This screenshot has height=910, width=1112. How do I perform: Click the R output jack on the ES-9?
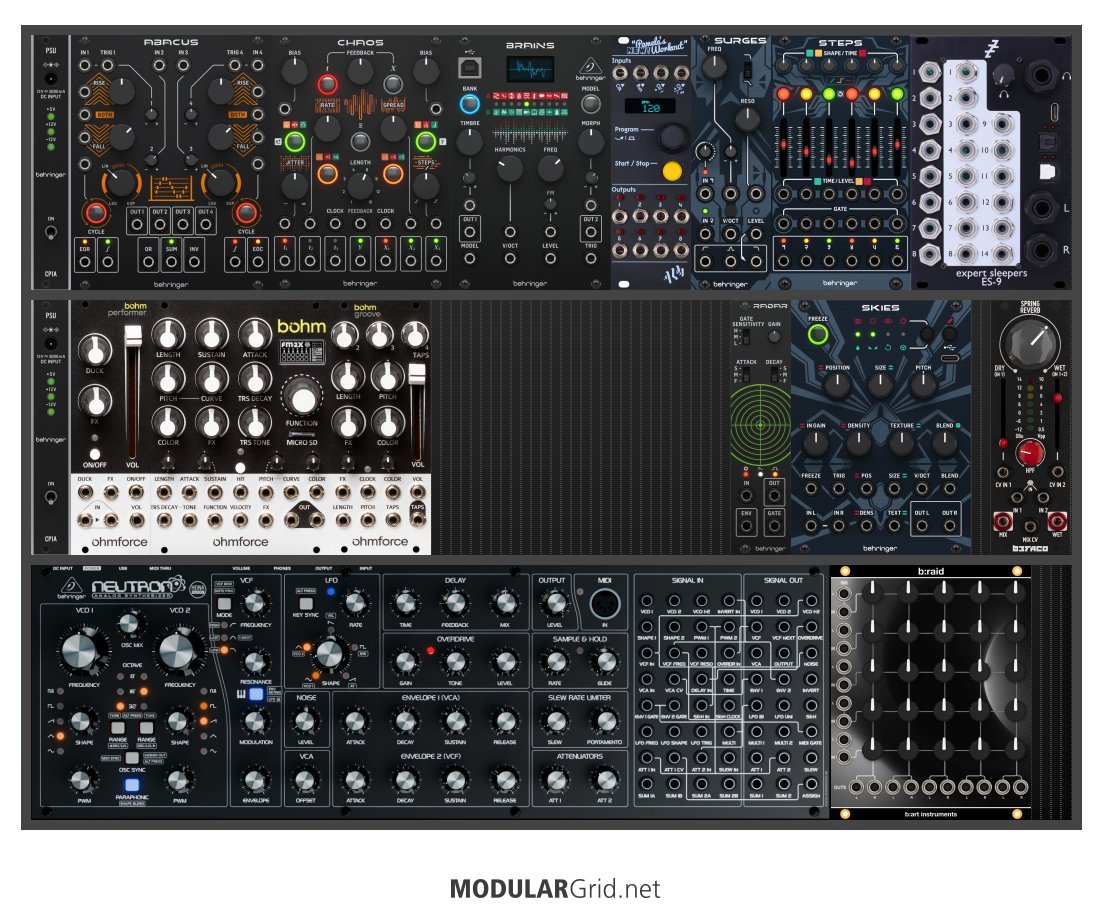1041,250
